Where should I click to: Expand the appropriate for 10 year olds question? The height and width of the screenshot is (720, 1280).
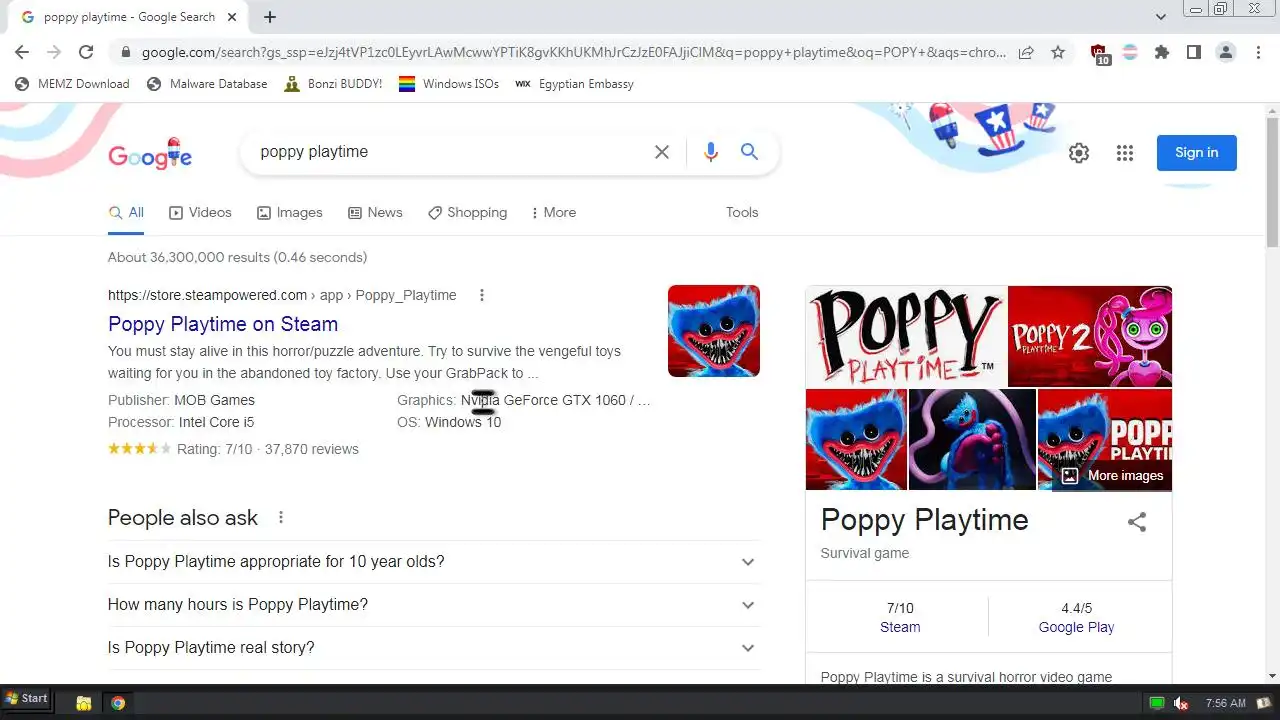pos(433,562)
